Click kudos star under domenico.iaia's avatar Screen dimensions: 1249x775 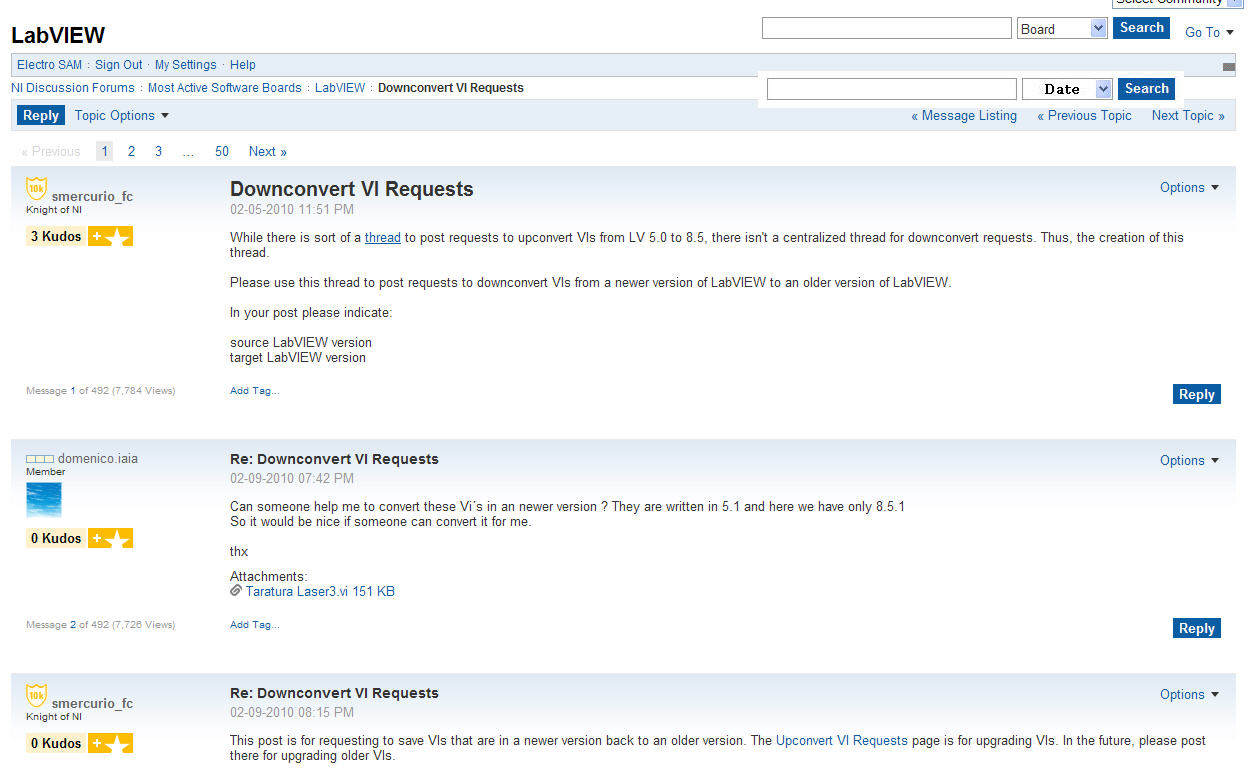tap(110, 538)
